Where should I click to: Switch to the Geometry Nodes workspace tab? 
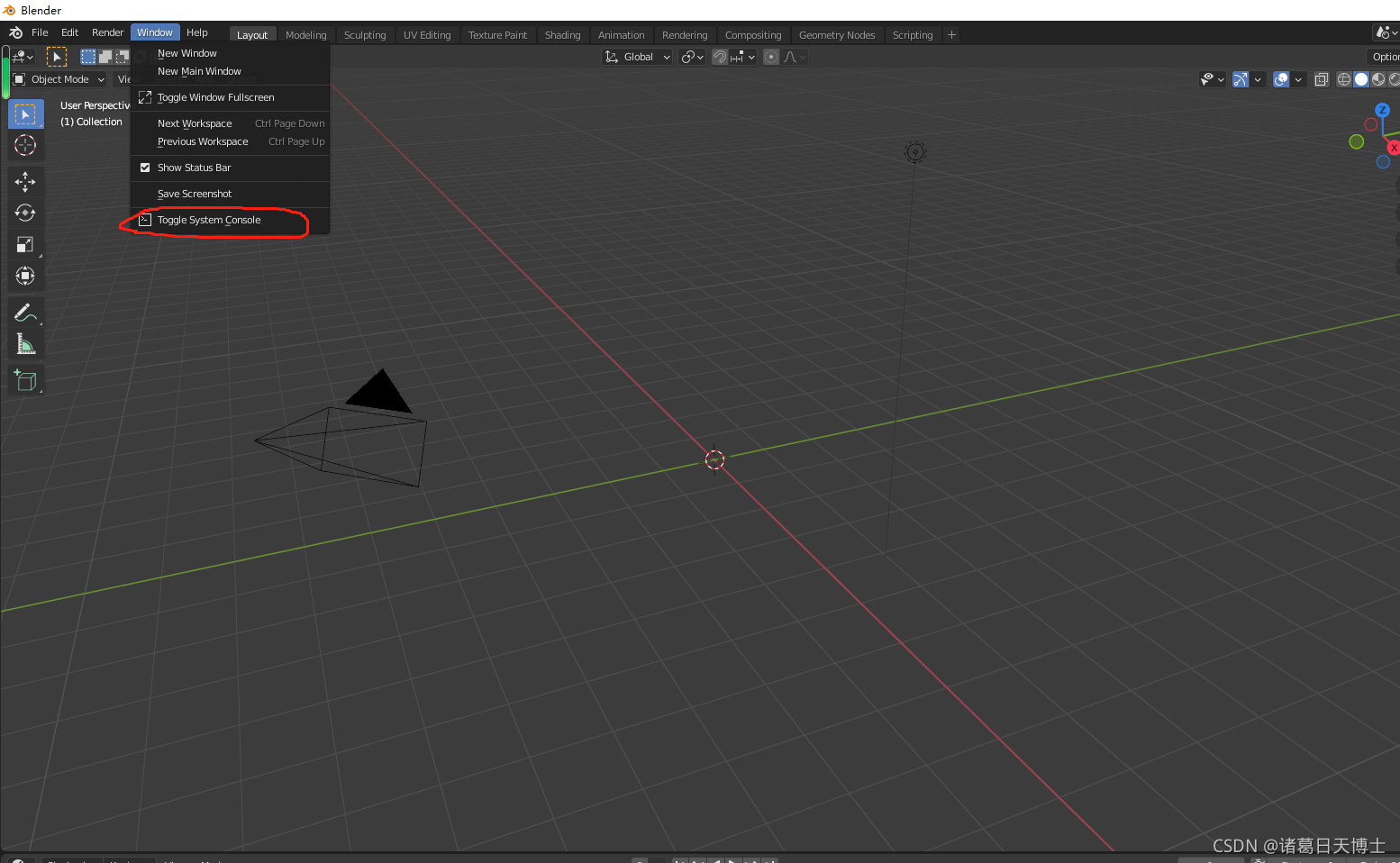[x=837, y=35]
